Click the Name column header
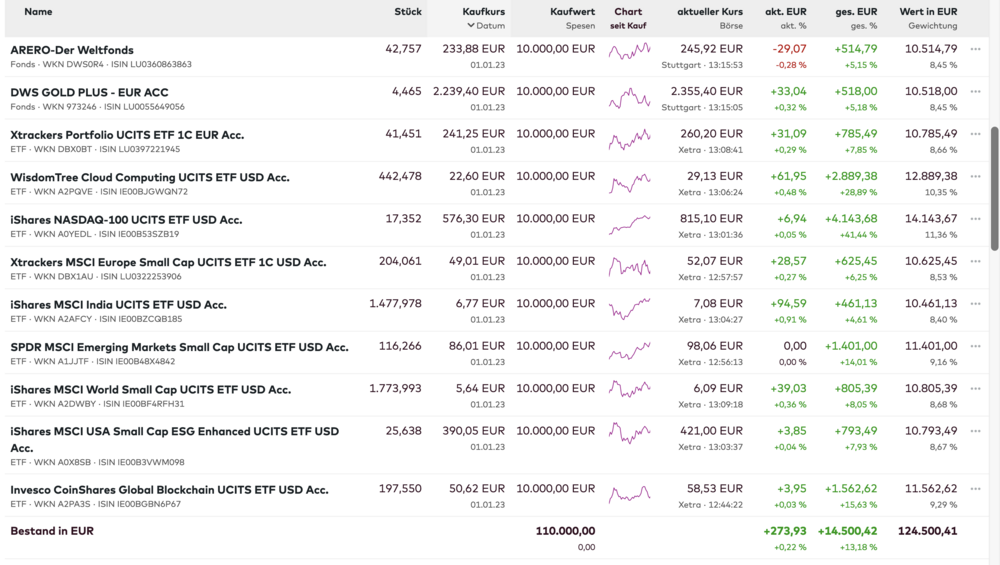Viewport: 1000px width, 565px height. tap(38, 11)
